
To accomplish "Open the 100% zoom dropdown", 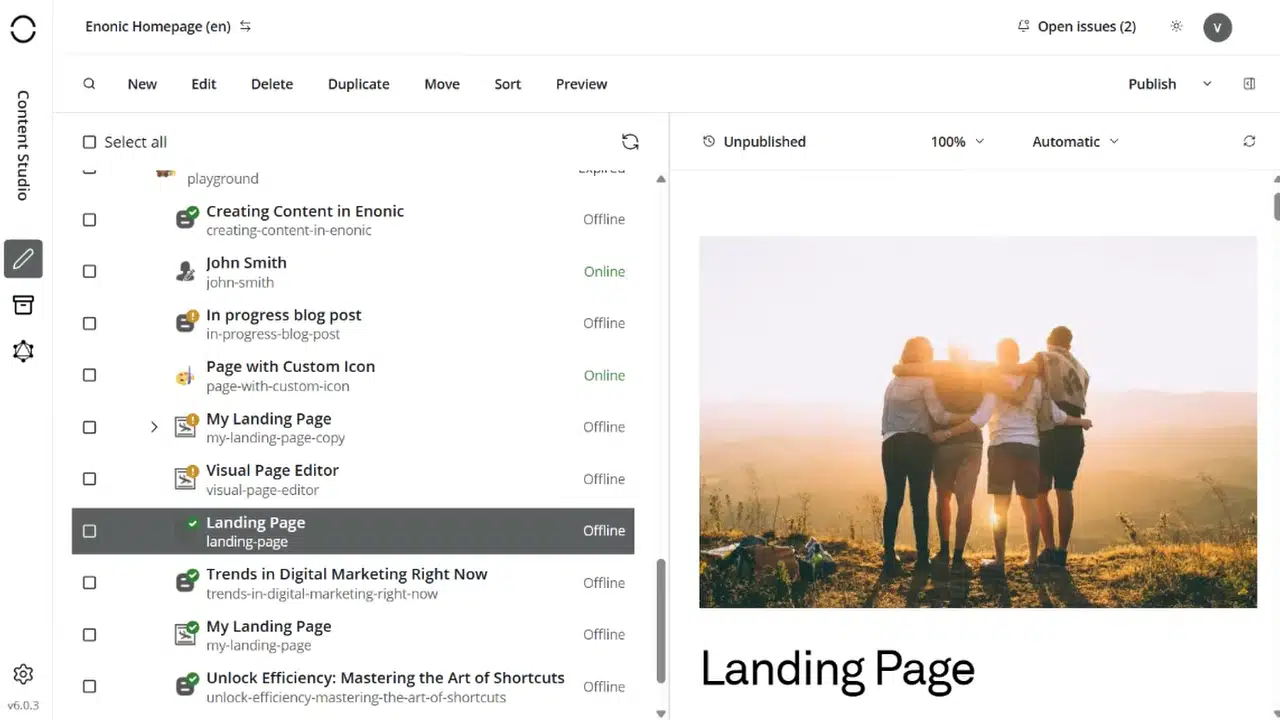I will pos(957,142).
